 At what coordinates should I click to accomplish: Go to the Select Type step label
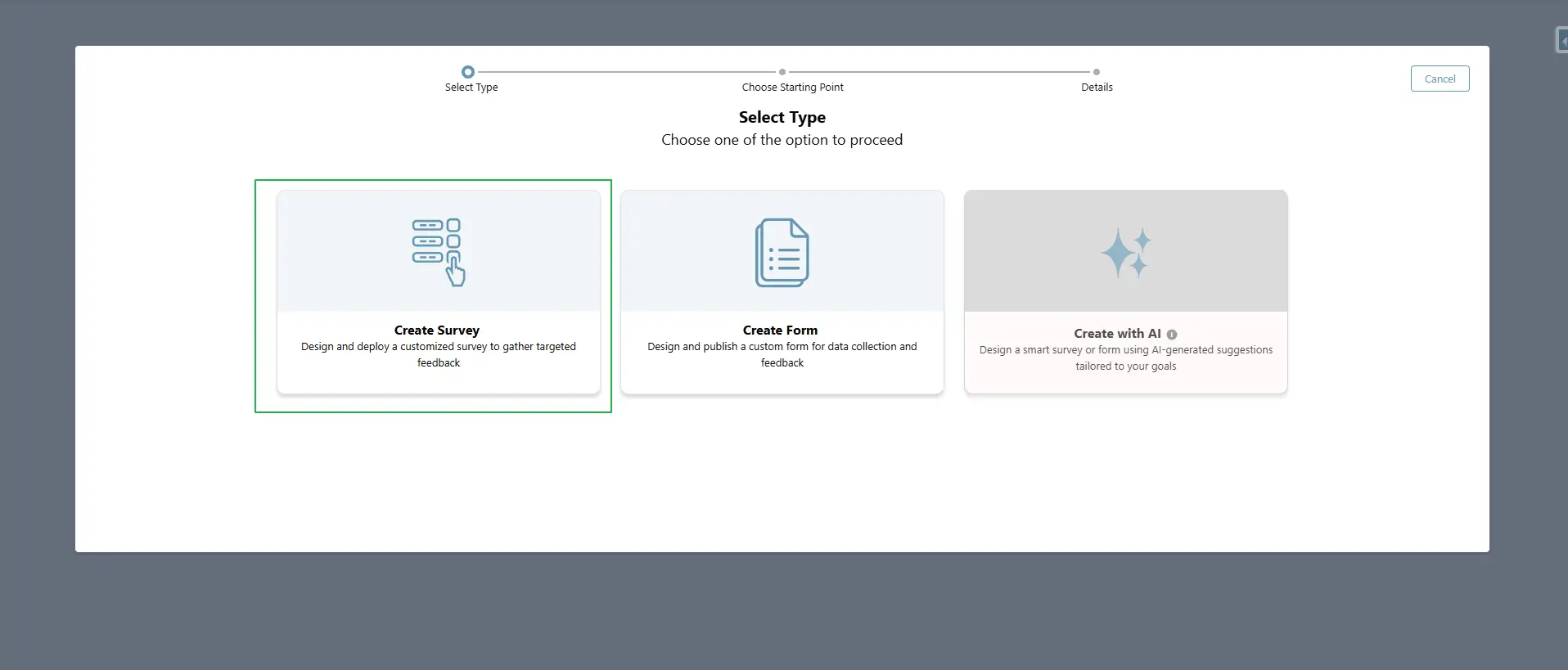point(471,88)
